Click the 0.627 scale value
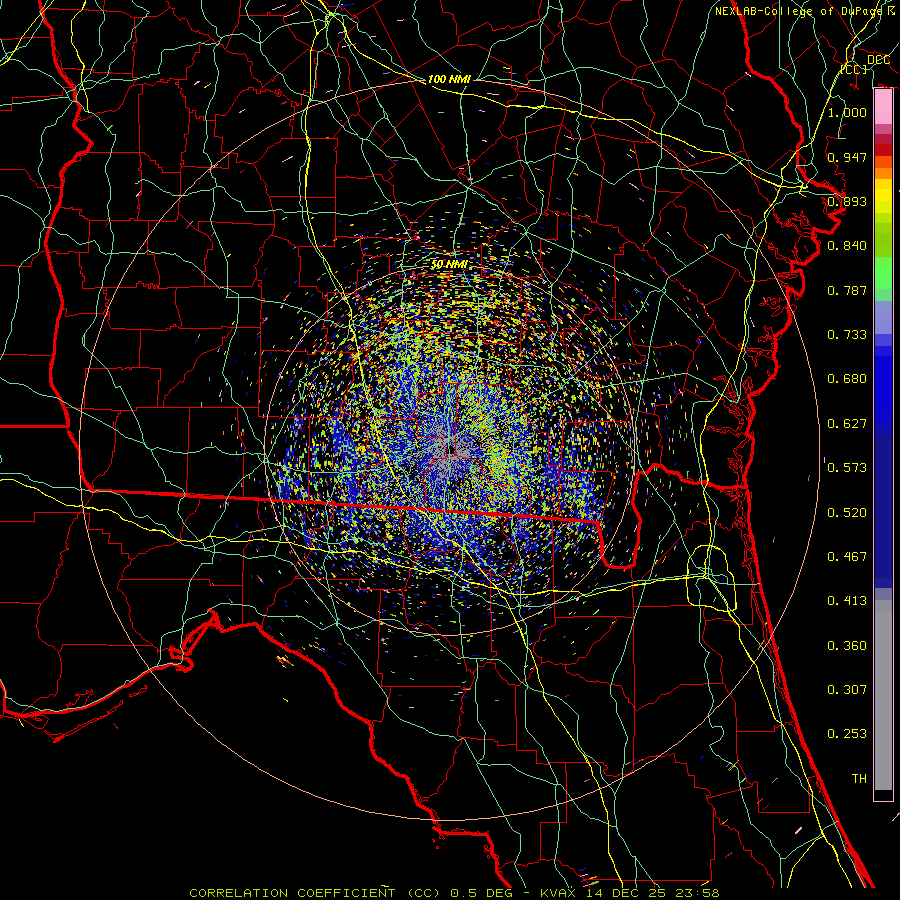Image resolution: width=900 pixels, height=900 pixels. coord(847,424)
